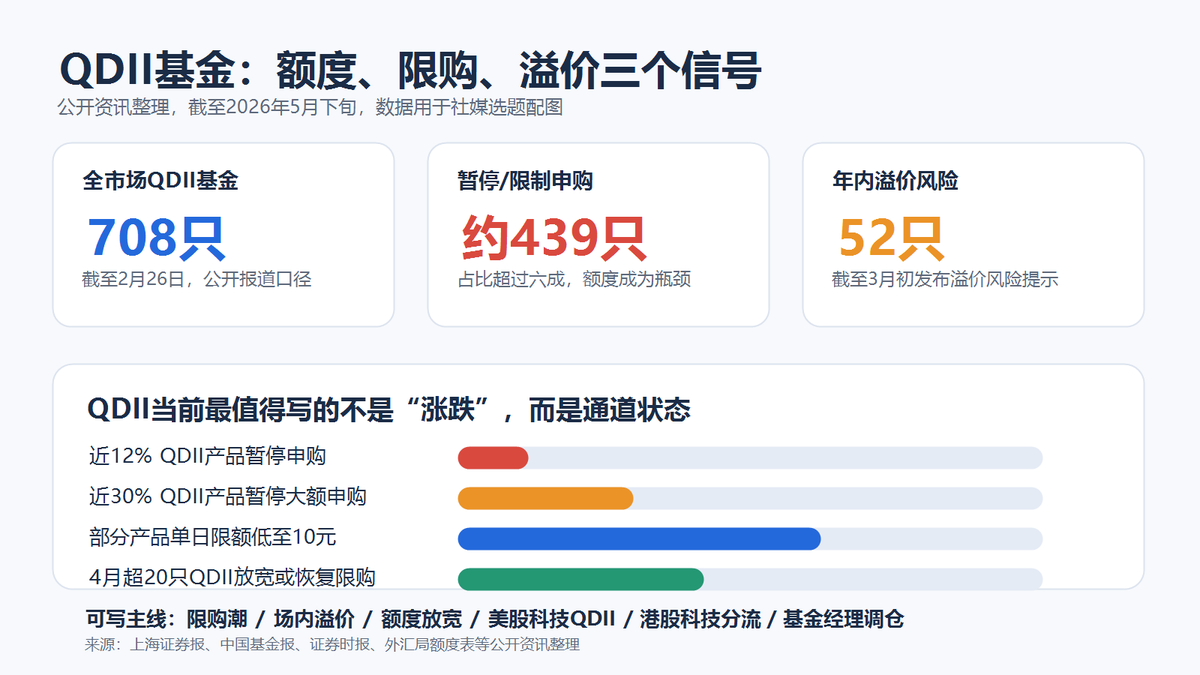Click the caption '截至3月初发布溢价风险提示'
Viewport: 1200px width, 675px height.
945,279
